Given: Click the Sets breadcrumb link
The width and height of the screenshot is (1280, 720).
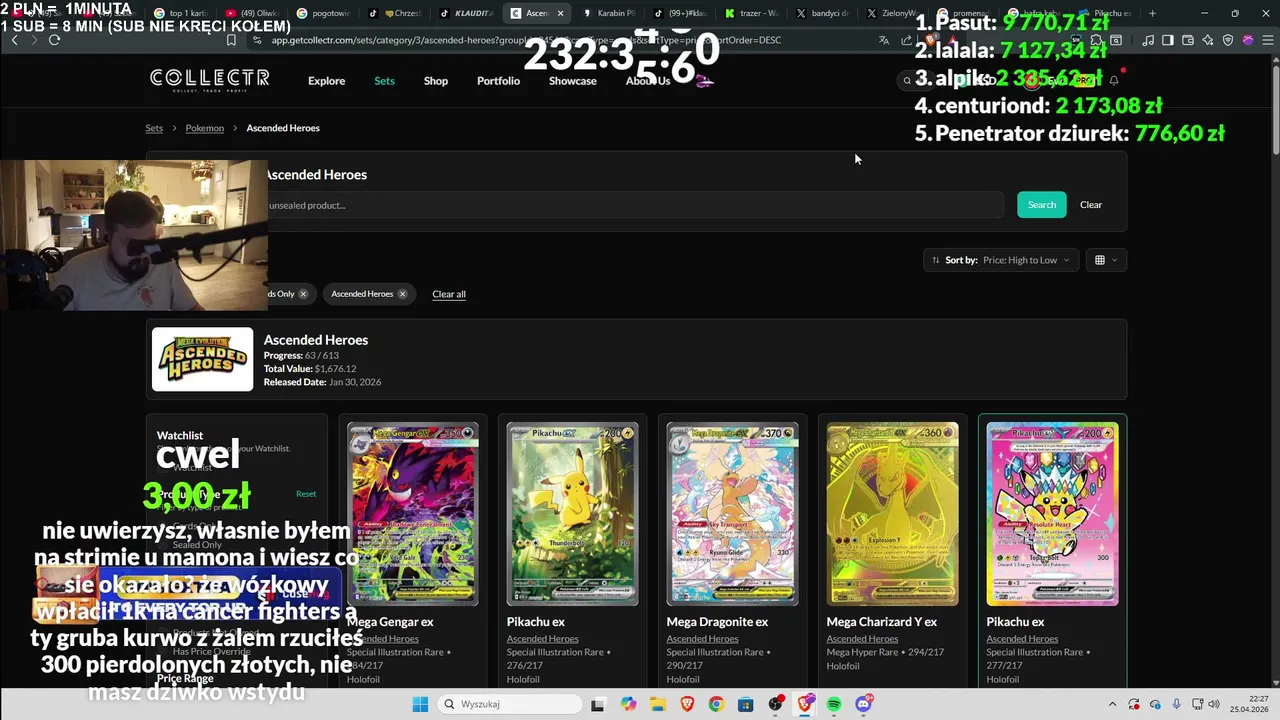Looking at the screenshot, I should pyautogui.click(x=154, y=128).
